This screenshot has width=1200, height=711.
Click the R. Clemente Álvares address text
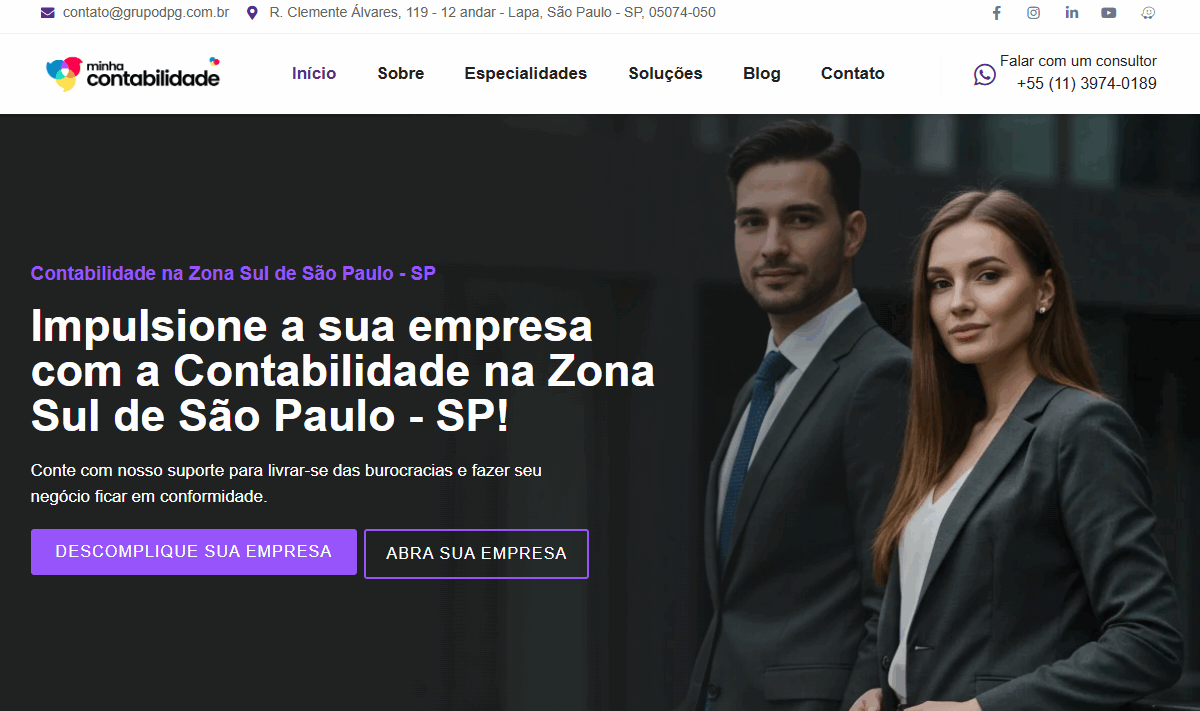[x=493, y=13]
